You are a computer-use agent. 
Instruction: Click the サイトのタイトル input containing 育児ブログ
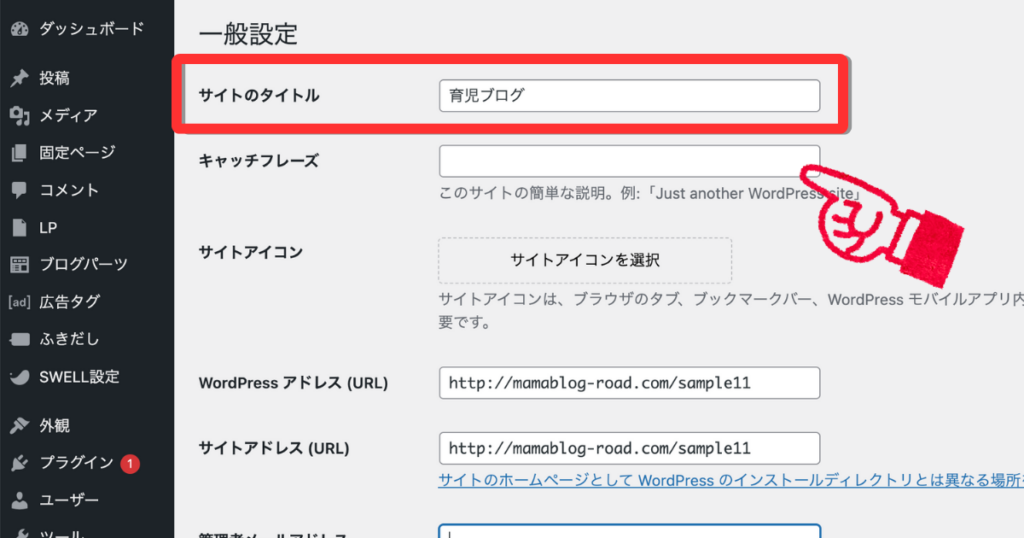(x=630, y=95)
